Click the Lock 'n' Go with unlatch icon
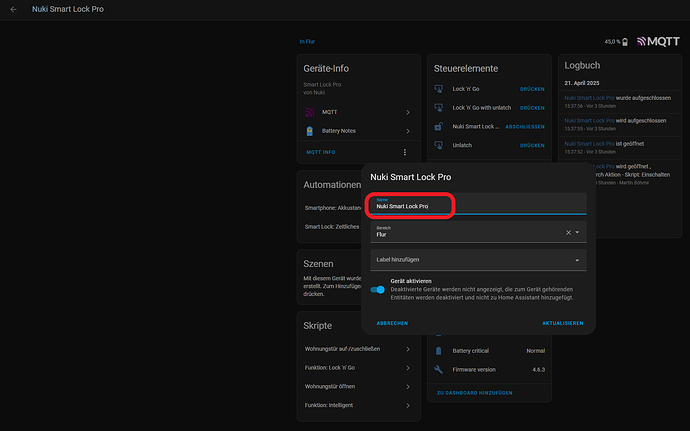690x431 pixels. (x=439, y=107)
